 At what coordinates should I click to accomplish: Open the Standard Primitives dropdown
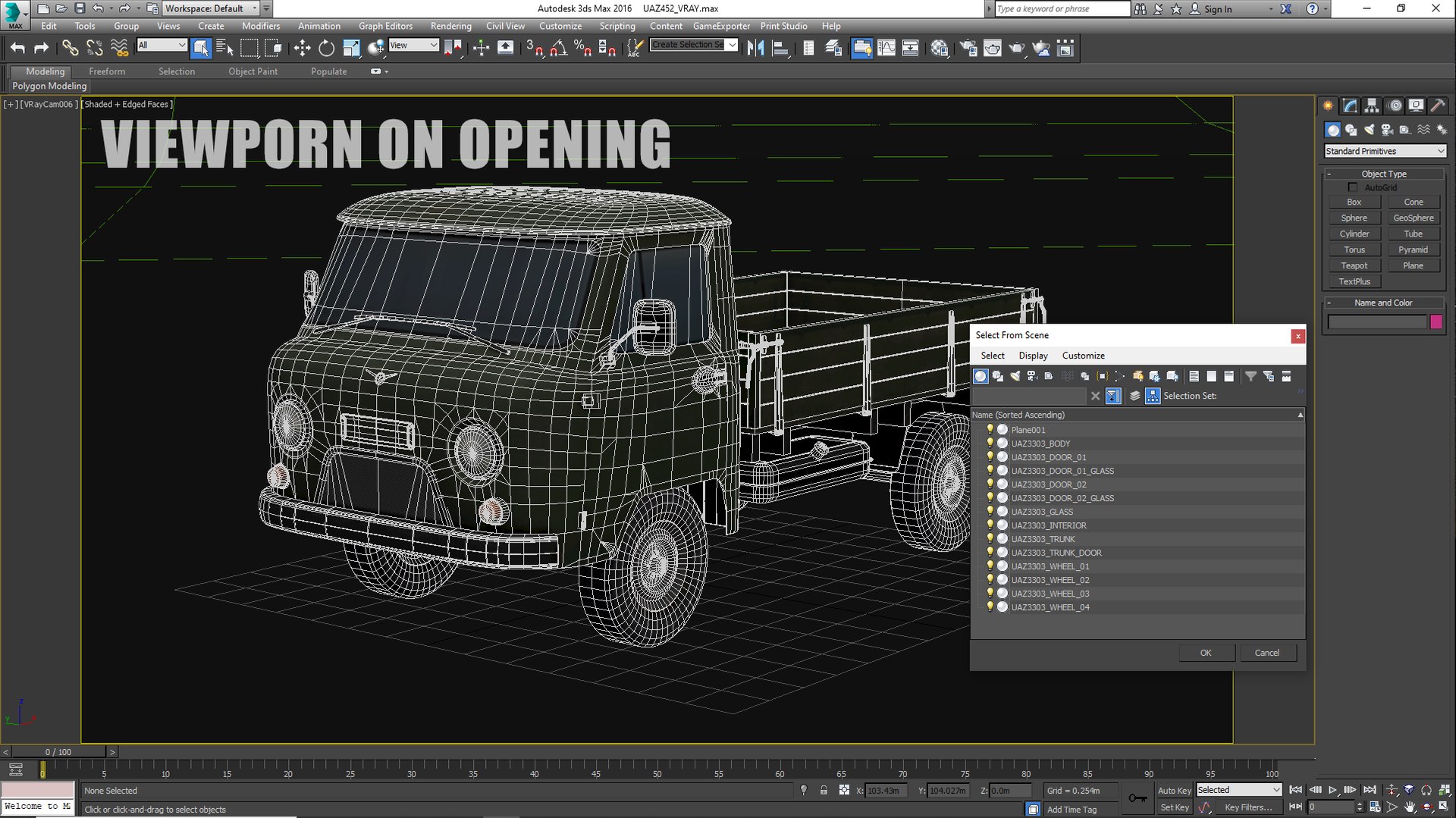pos(1385,152)
